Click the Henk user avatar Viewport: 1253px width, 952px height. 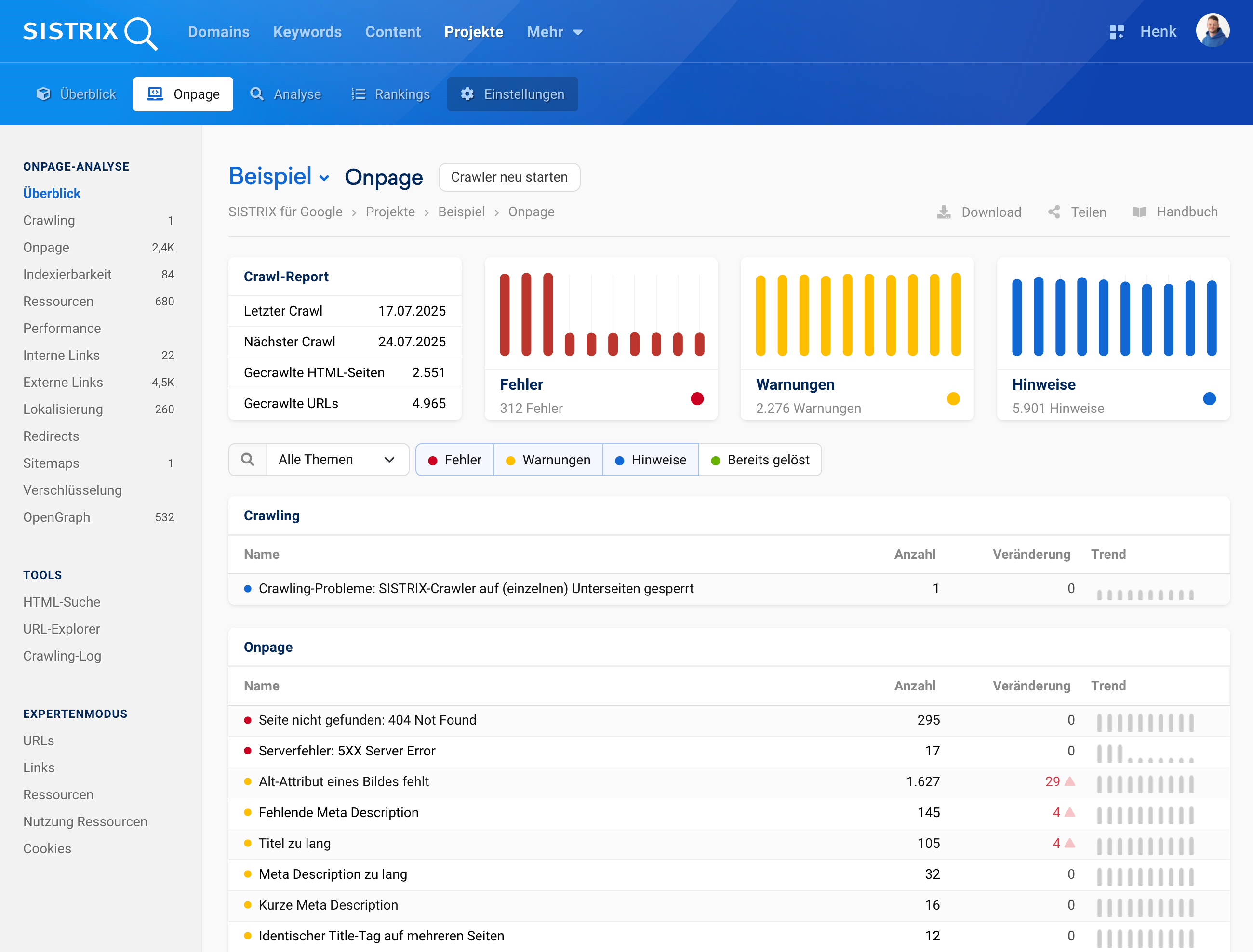1212,31
